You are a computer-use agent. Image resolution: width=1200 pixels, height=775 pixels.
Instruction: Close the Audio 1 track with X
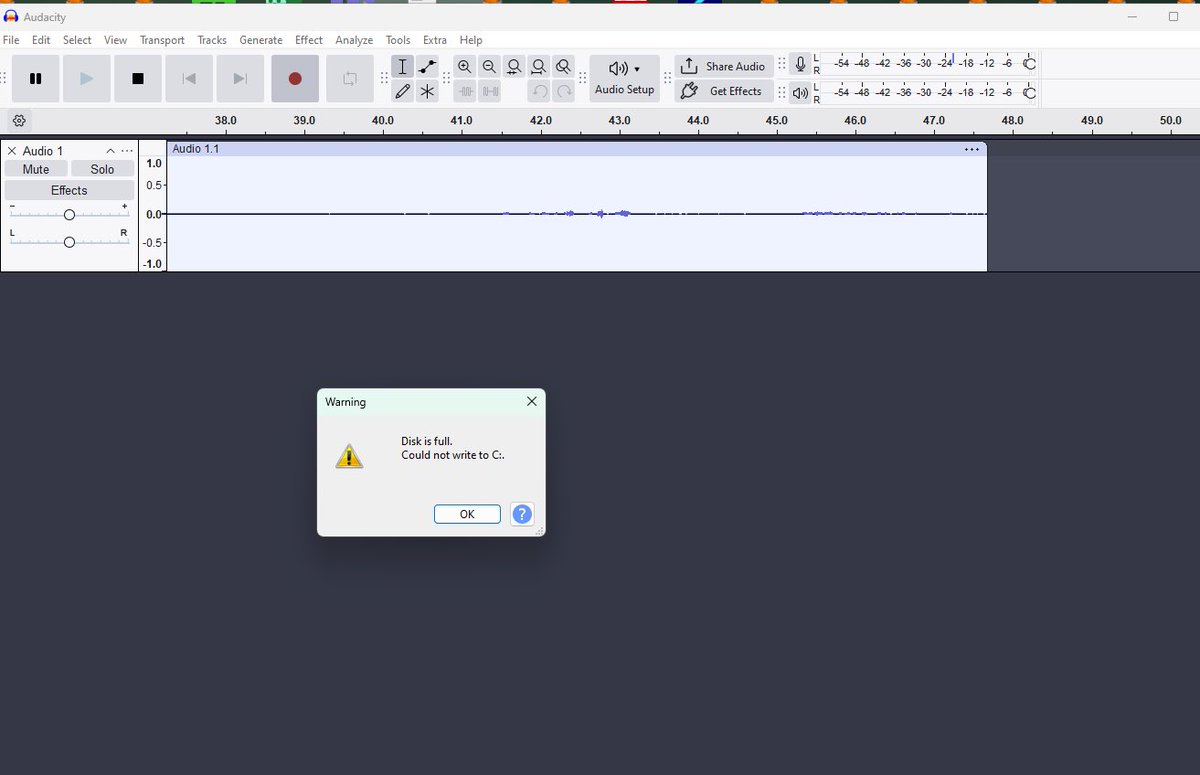coord(12,151)
